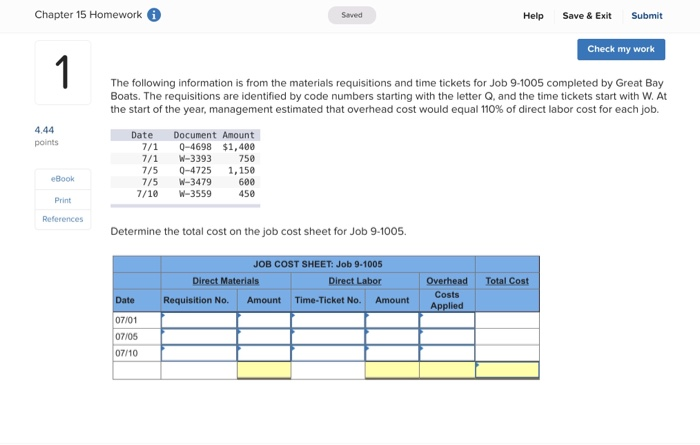
Task: Click Total Cost cell for 07/05
Action: click(x=507, y=337)
